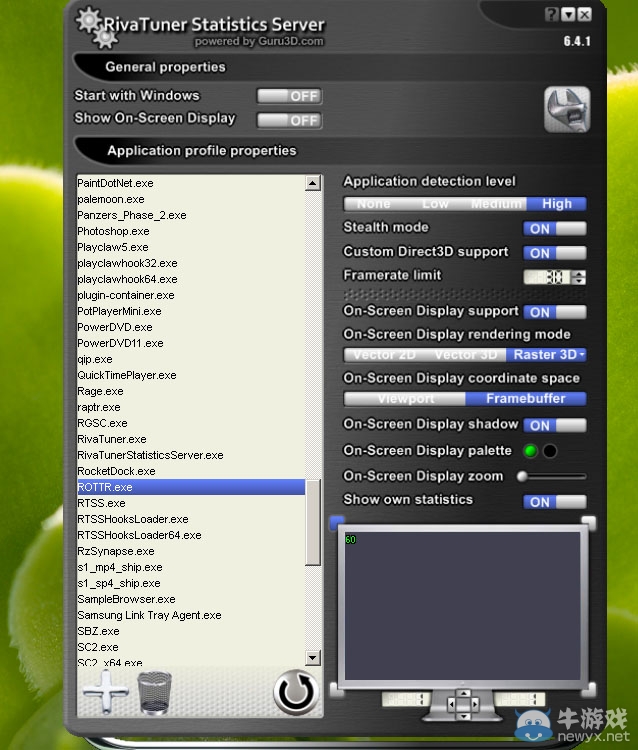The height and width of the screenshot is (750, 638).
Task: Disable Custom Direct3D support
Action: (x=555, y=253)
